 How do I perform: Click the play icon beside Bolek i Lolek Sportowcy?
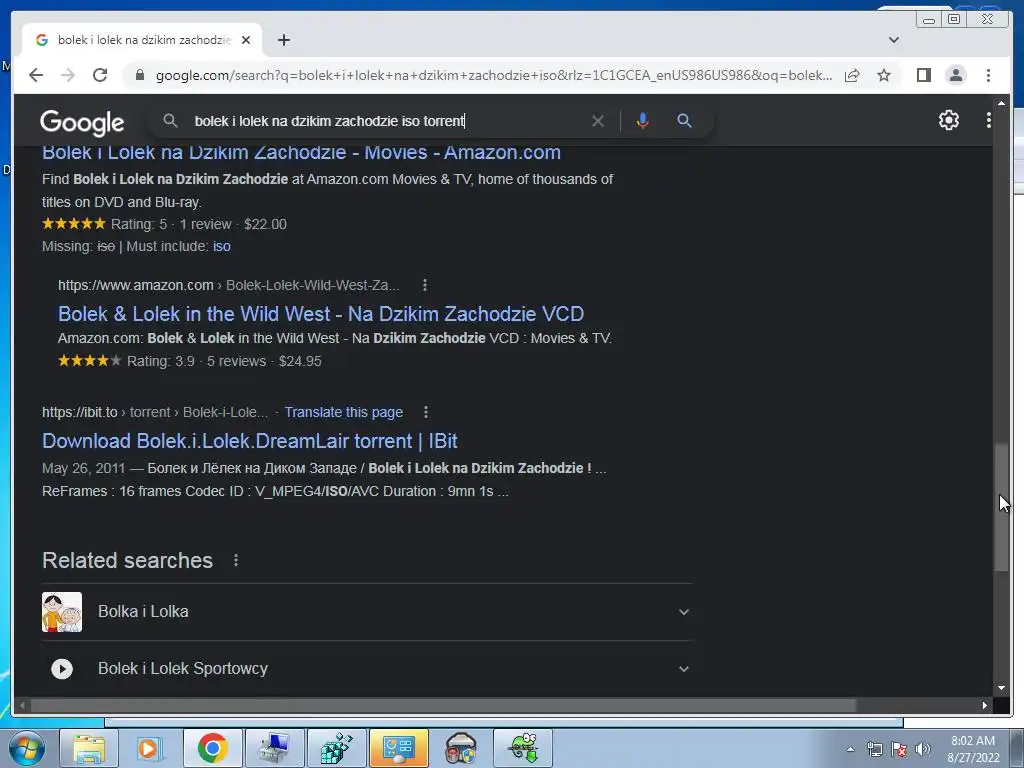[62, 669]
